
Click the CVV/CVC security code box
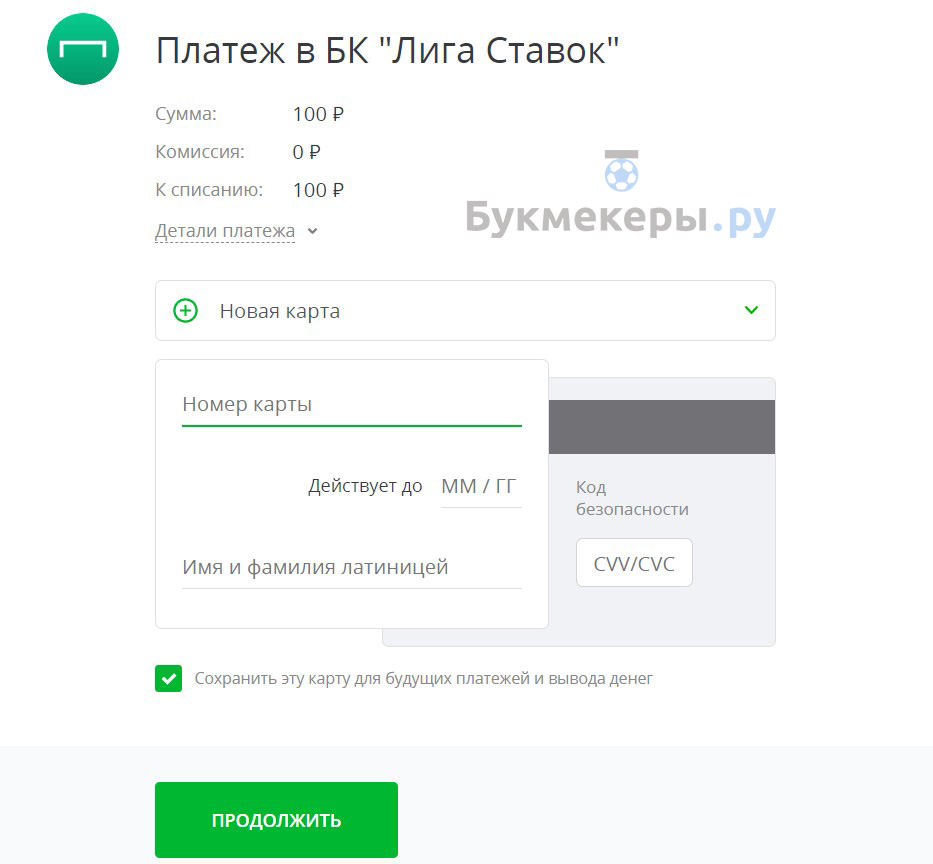pos(634,563)
